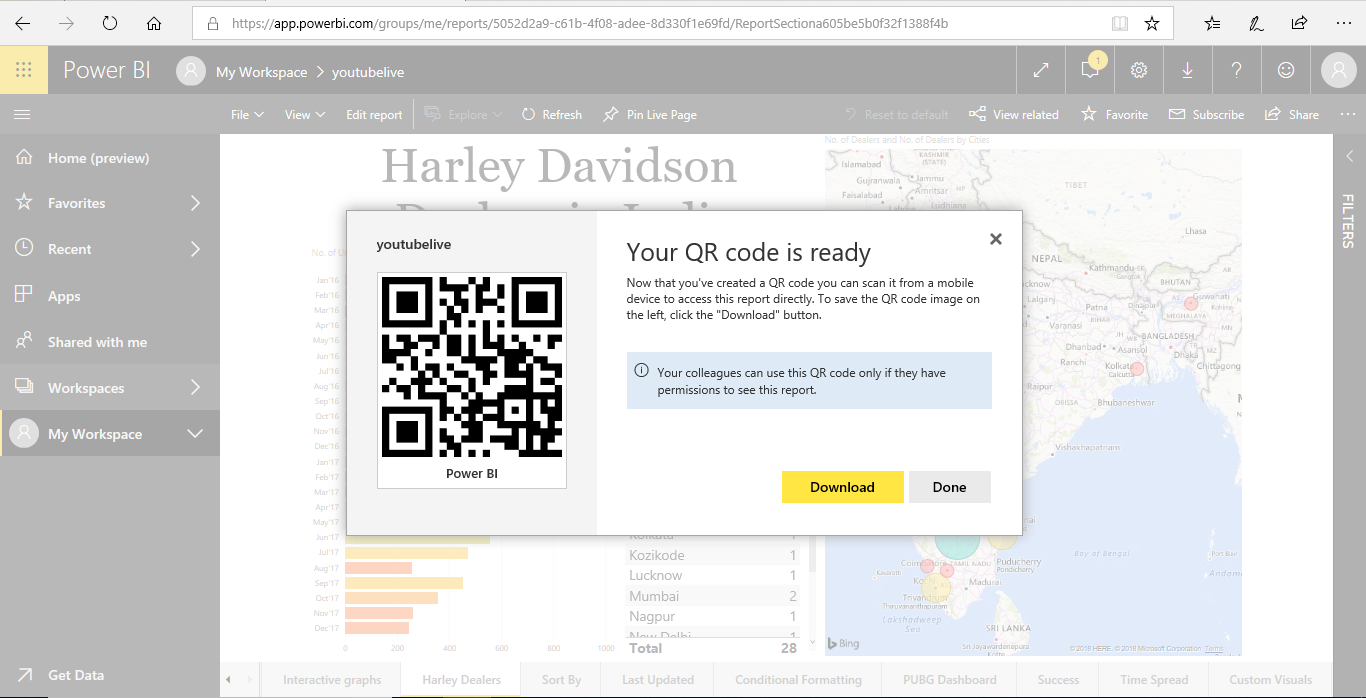
Task: Collapse the My Workspace sidebar chevron
Action: (x=195, y=434)
